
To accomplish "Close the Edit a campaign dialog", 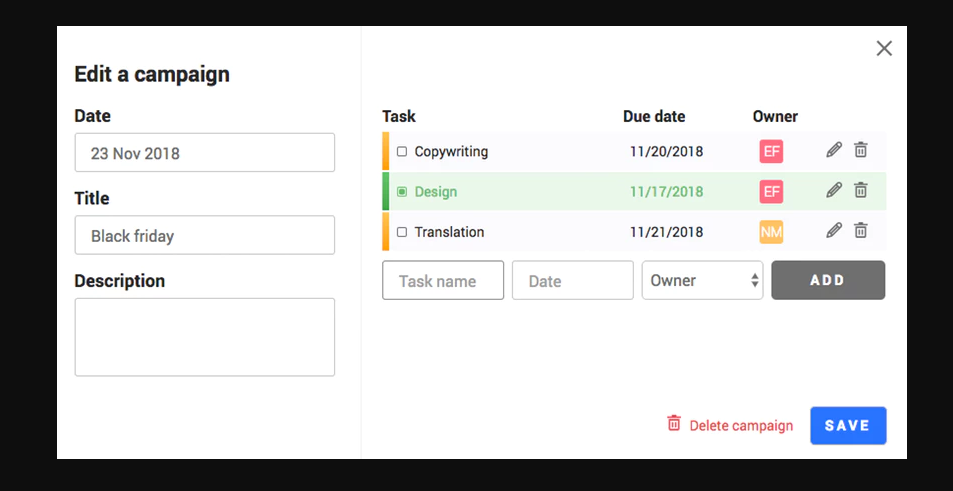I will coord(884,49).
